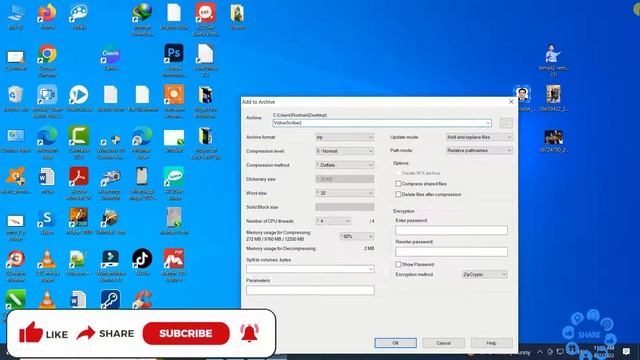Open the Movavi video suite shortcut
Viewport: 640px width, 360px height.
pyautogui.click(x=47, y=102)
